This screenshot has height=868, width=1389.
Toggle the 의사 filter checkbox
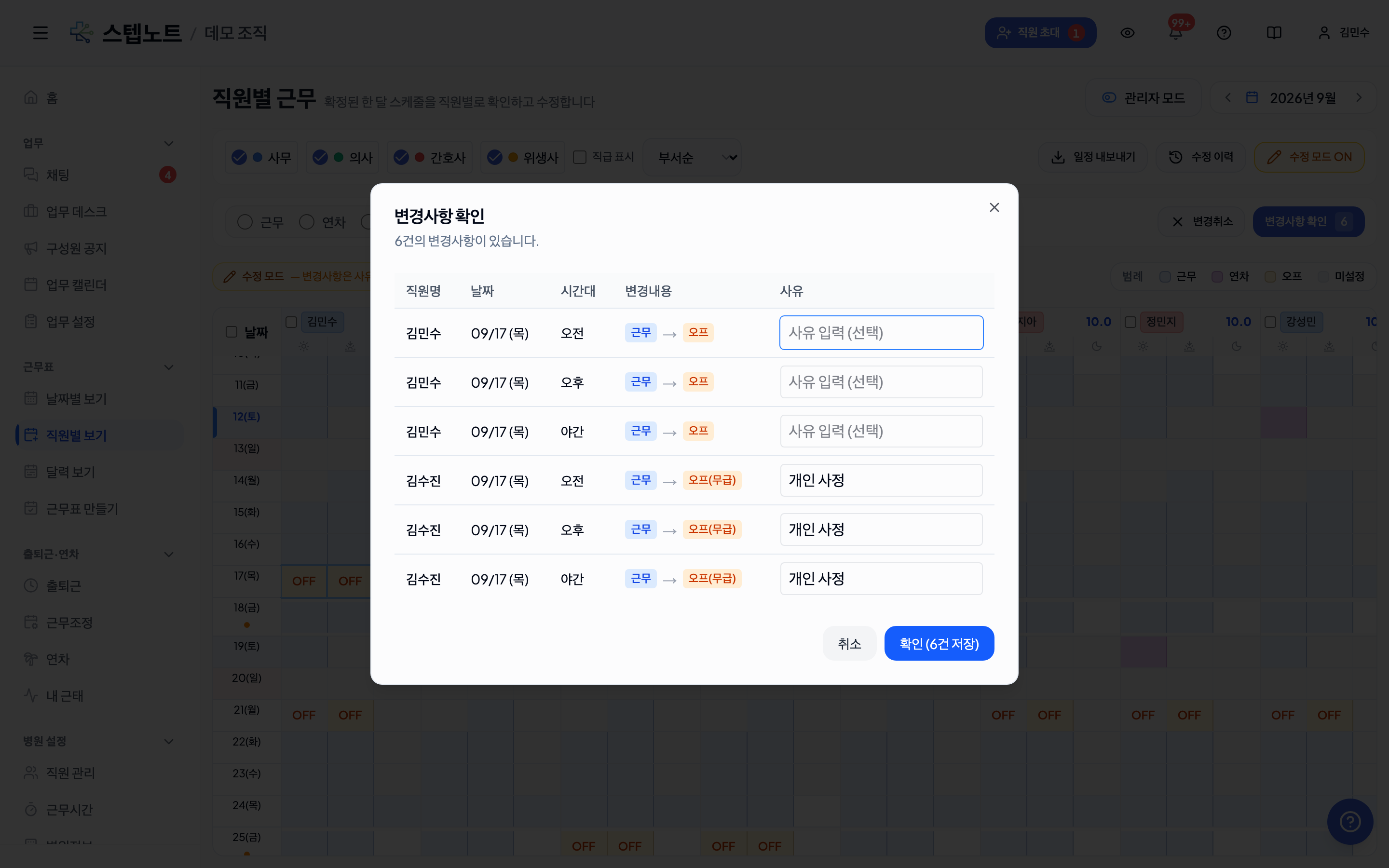click(x=320, y=157)
